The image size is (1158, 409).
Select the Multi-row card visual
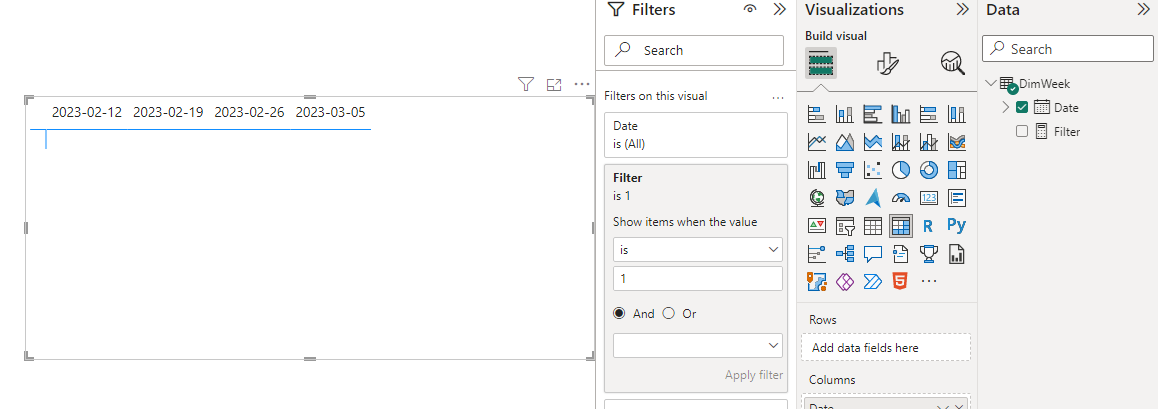(956, 198)
